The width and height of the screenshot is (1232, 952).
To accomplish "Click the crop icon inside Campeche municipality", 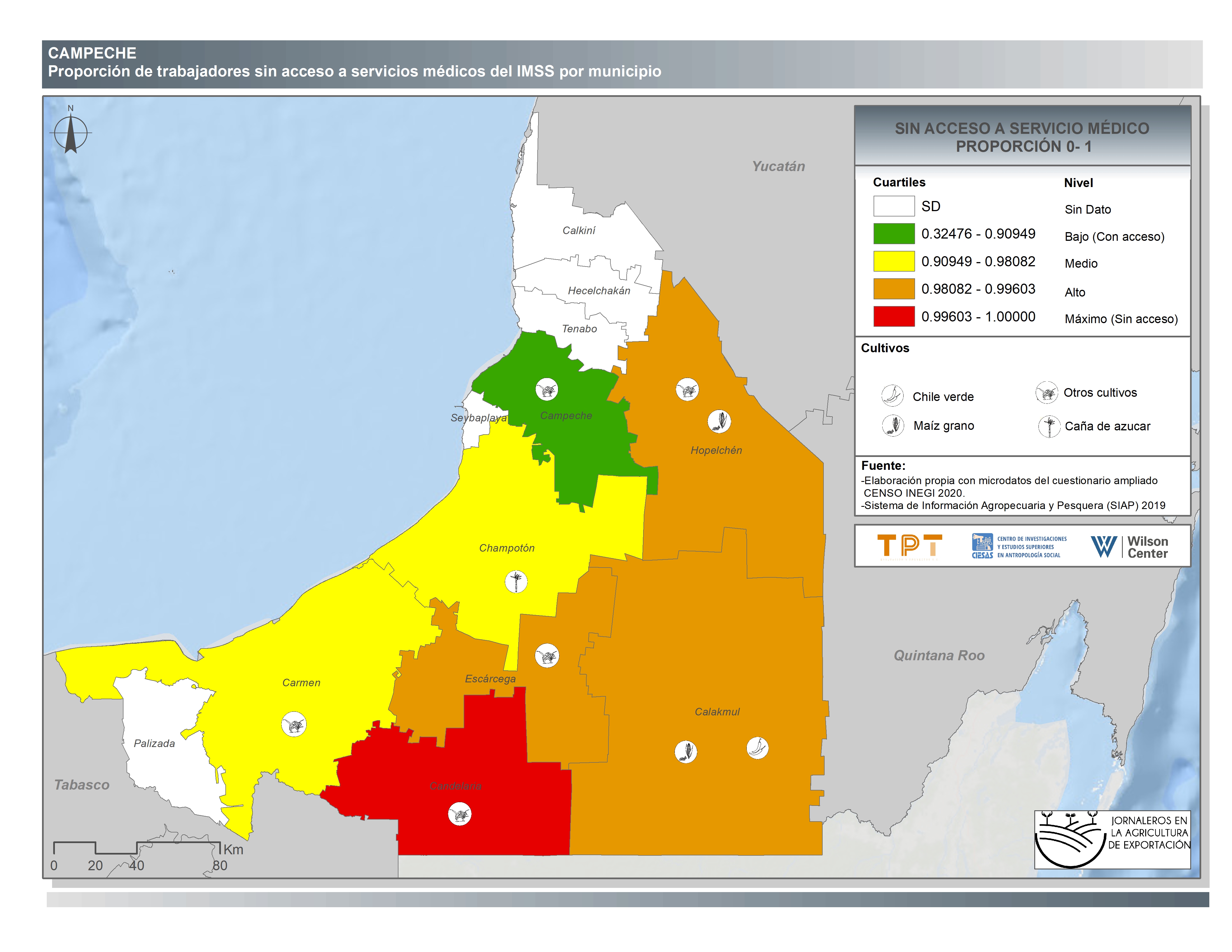I will [547, 389].
